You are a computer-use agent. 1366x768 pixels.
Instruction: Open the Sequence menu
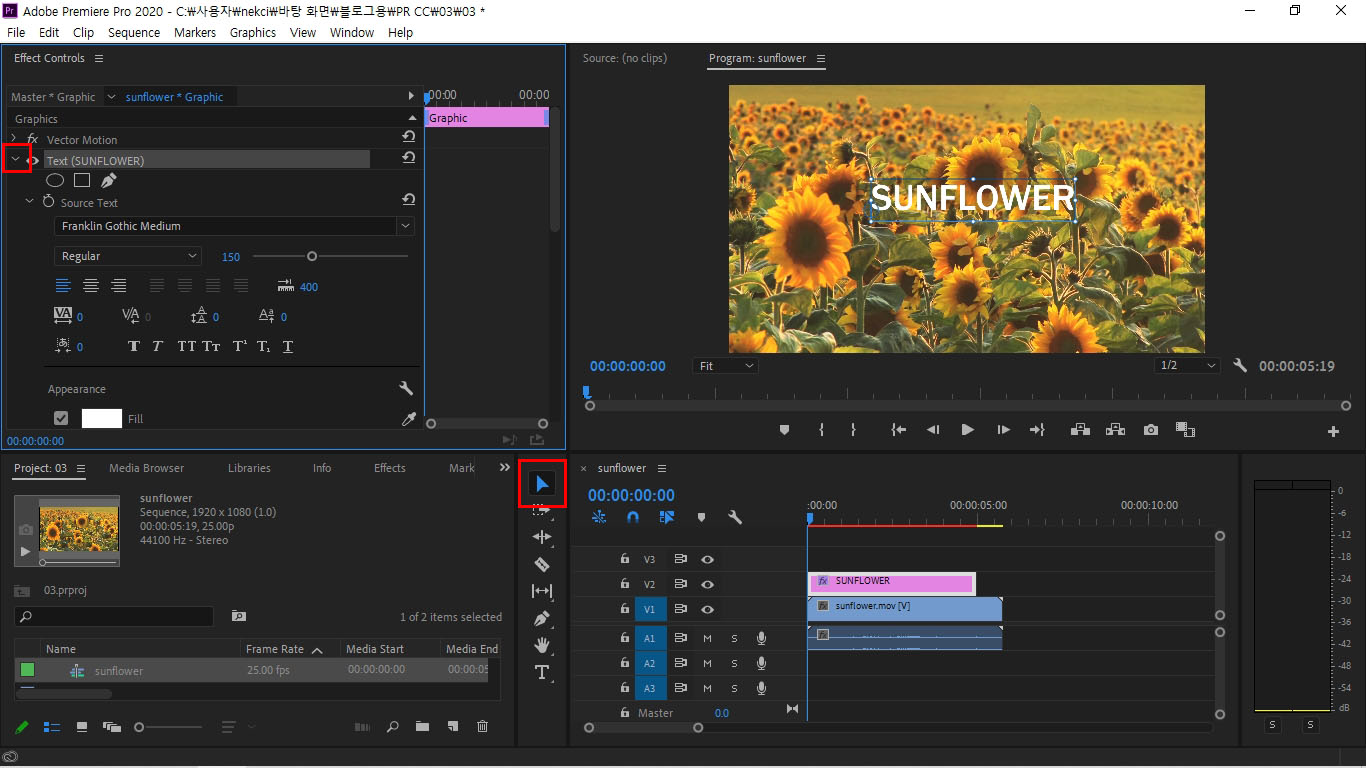(134, 32)
